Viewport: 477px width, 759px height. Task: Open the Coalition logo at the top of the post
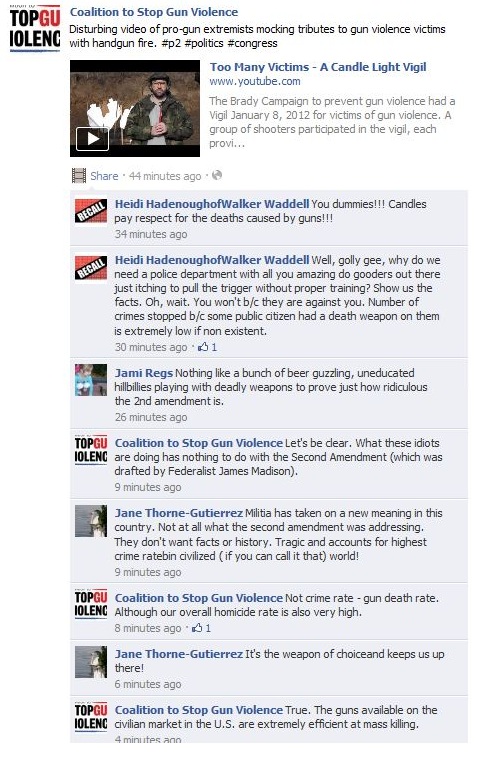(x=35, y=29)
